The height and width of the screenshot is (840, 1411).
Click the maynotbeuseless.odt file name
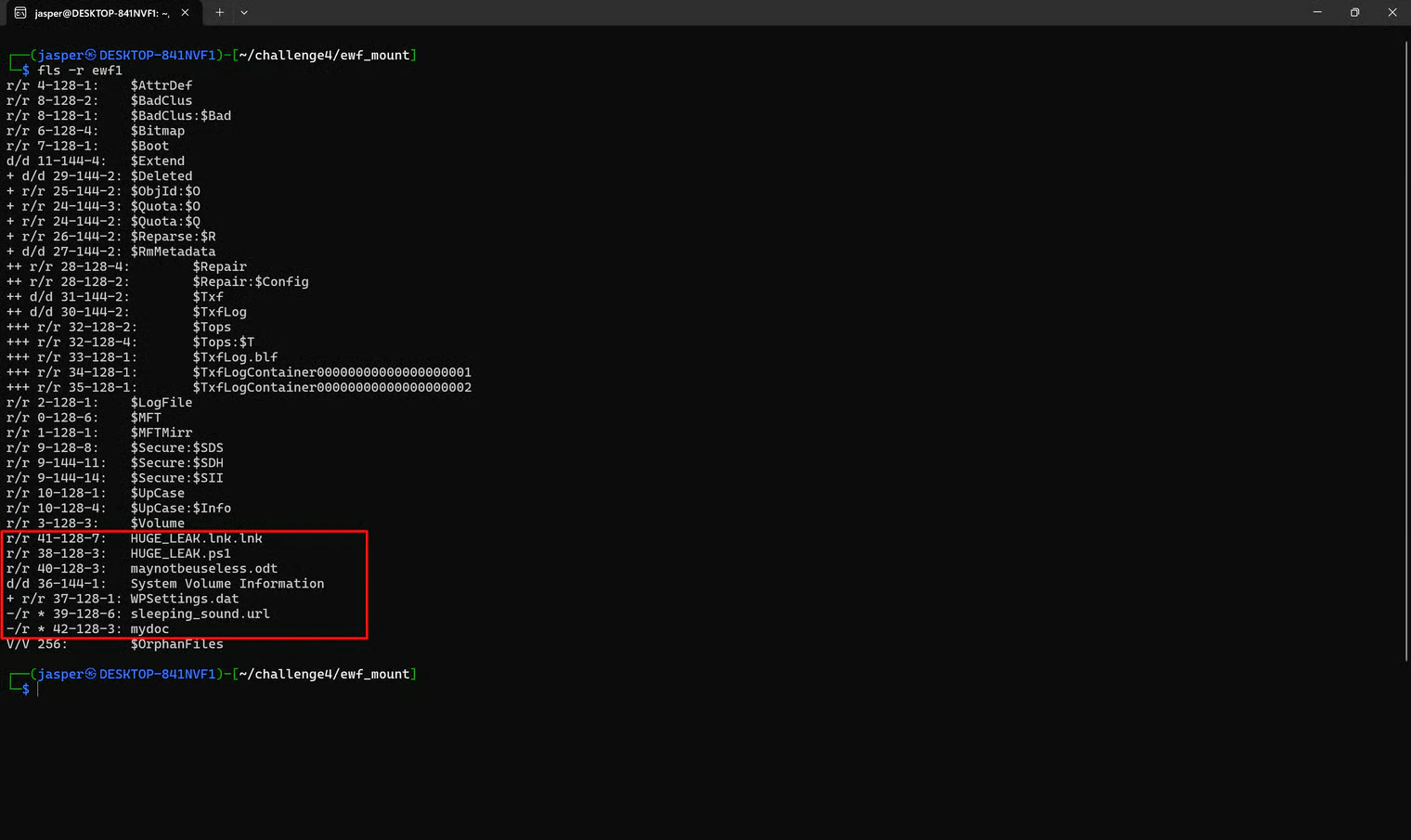coord(204,569)
